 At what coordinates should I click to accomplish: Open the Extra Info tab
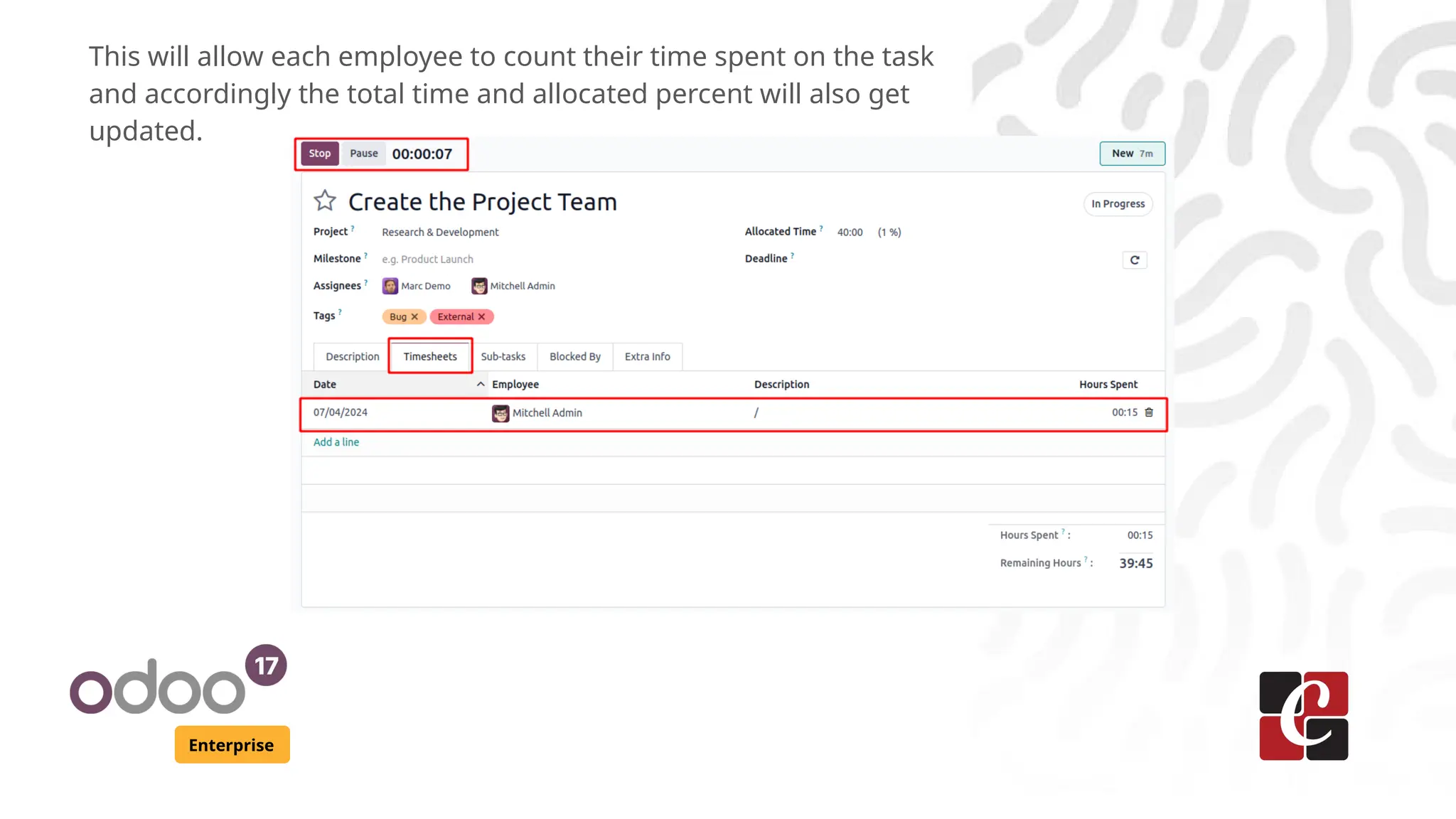coord(647,357)
